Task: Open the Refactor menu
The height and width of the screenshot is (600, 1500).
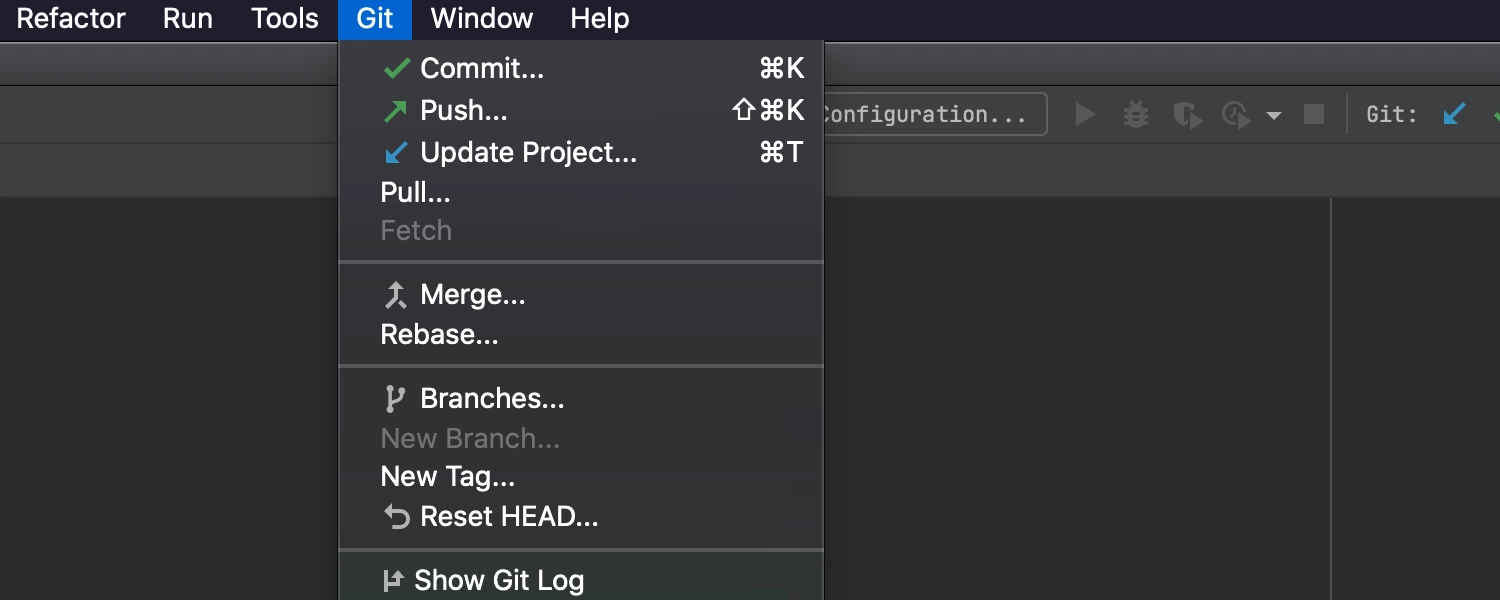Action: [x=71, y=19]
